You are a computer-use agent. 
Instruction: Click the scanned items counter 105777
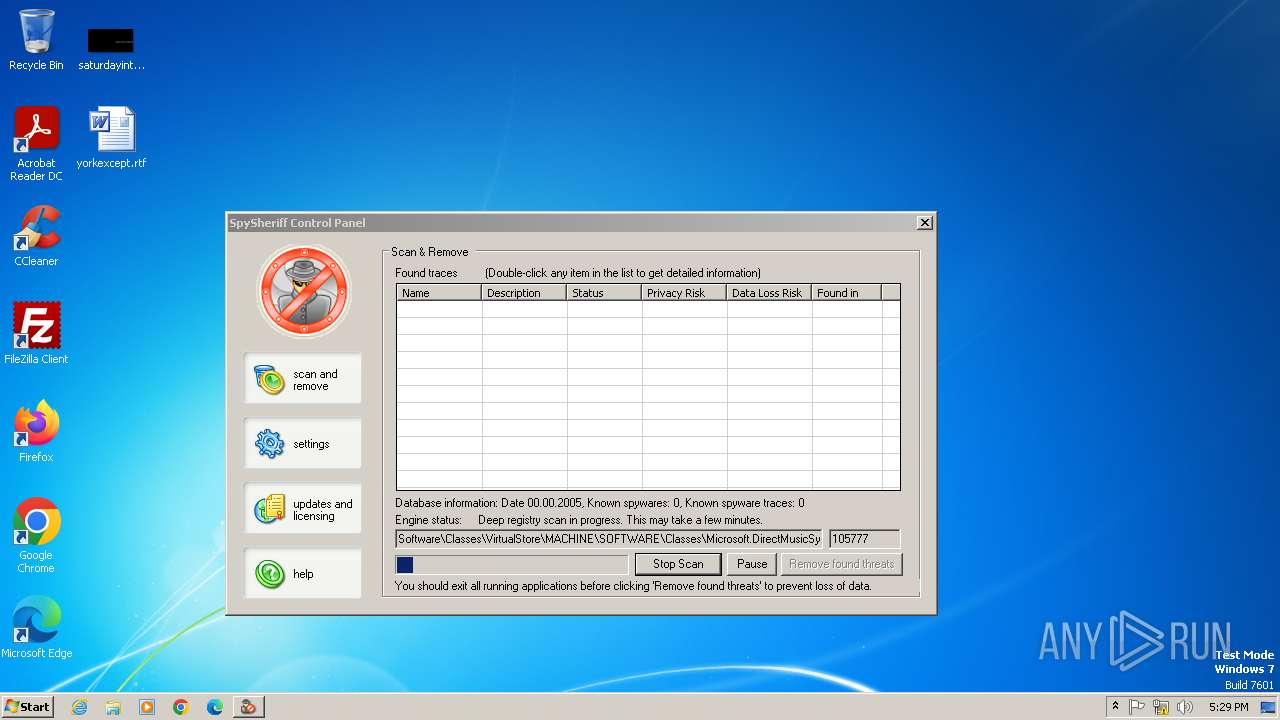[x=864, y=539]
